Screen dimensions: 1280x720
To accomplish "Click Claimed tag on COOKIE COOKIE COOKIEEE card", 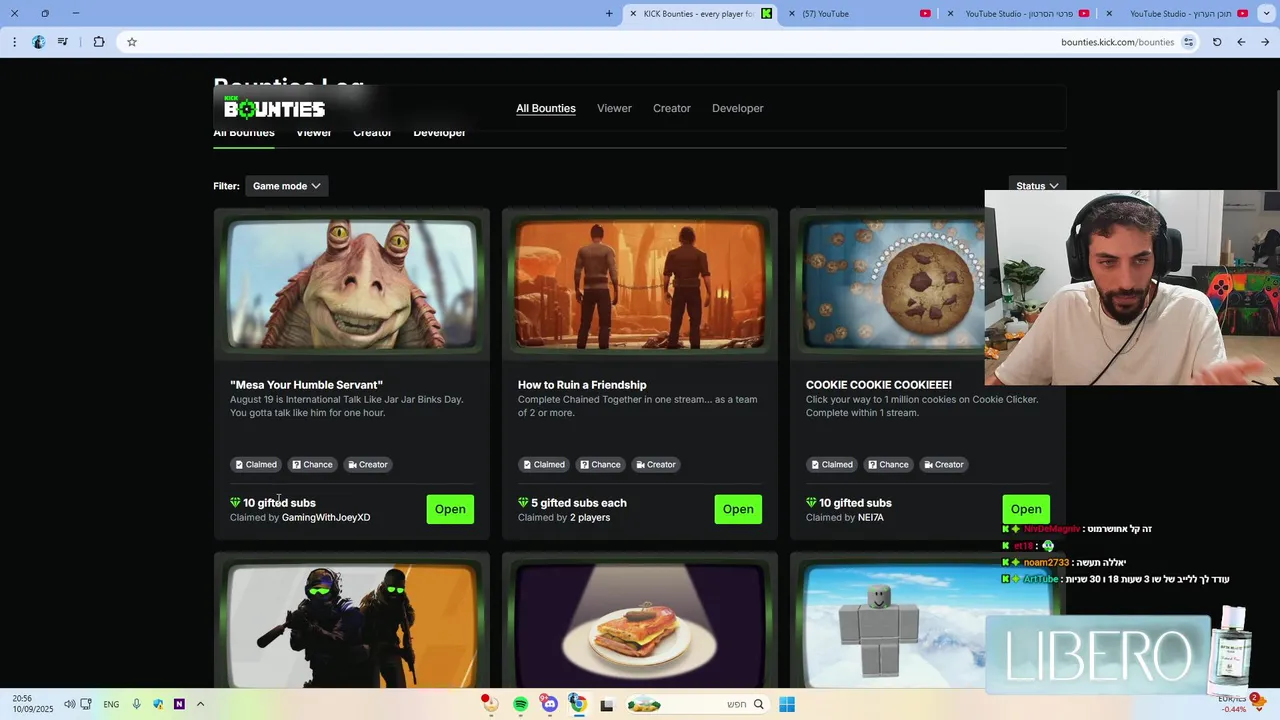I will pyautogui.click(x=831, y=464).
